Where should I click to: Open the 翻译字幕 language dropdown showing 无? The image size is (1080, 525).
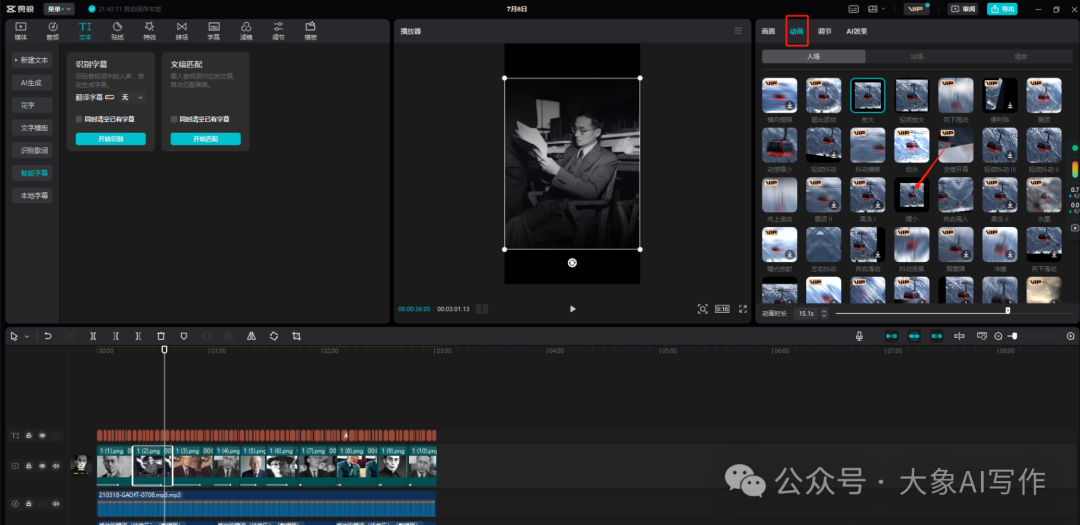pyautogui.click(x=132, y=98)
